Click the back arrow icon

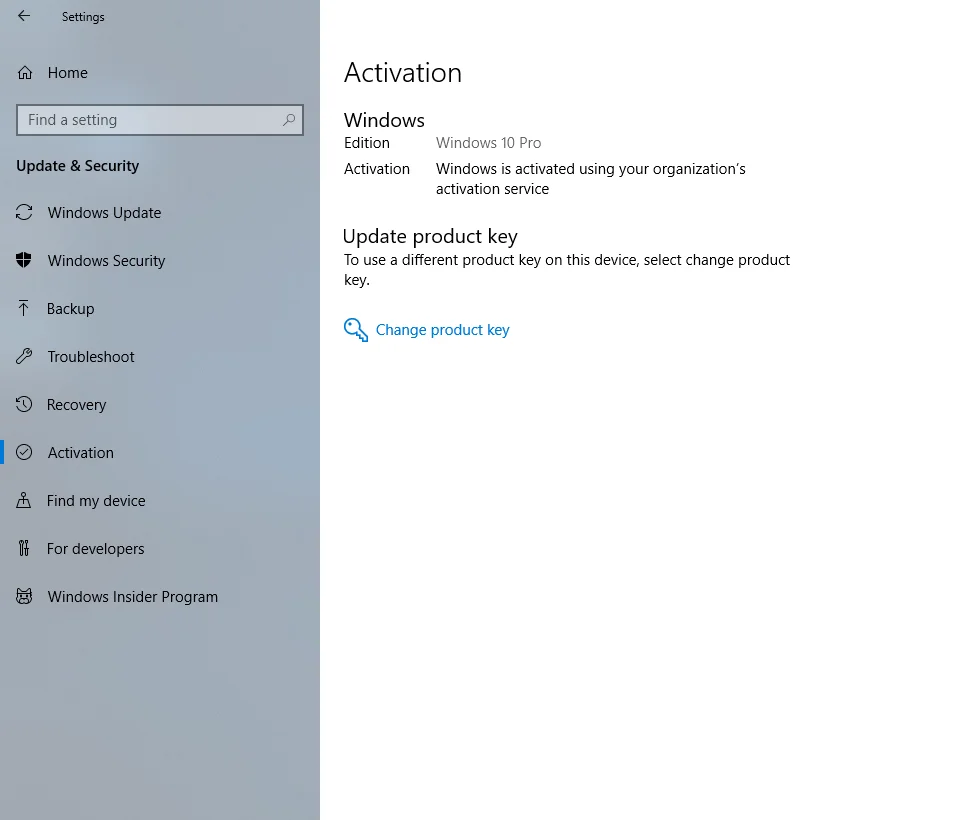24,16
